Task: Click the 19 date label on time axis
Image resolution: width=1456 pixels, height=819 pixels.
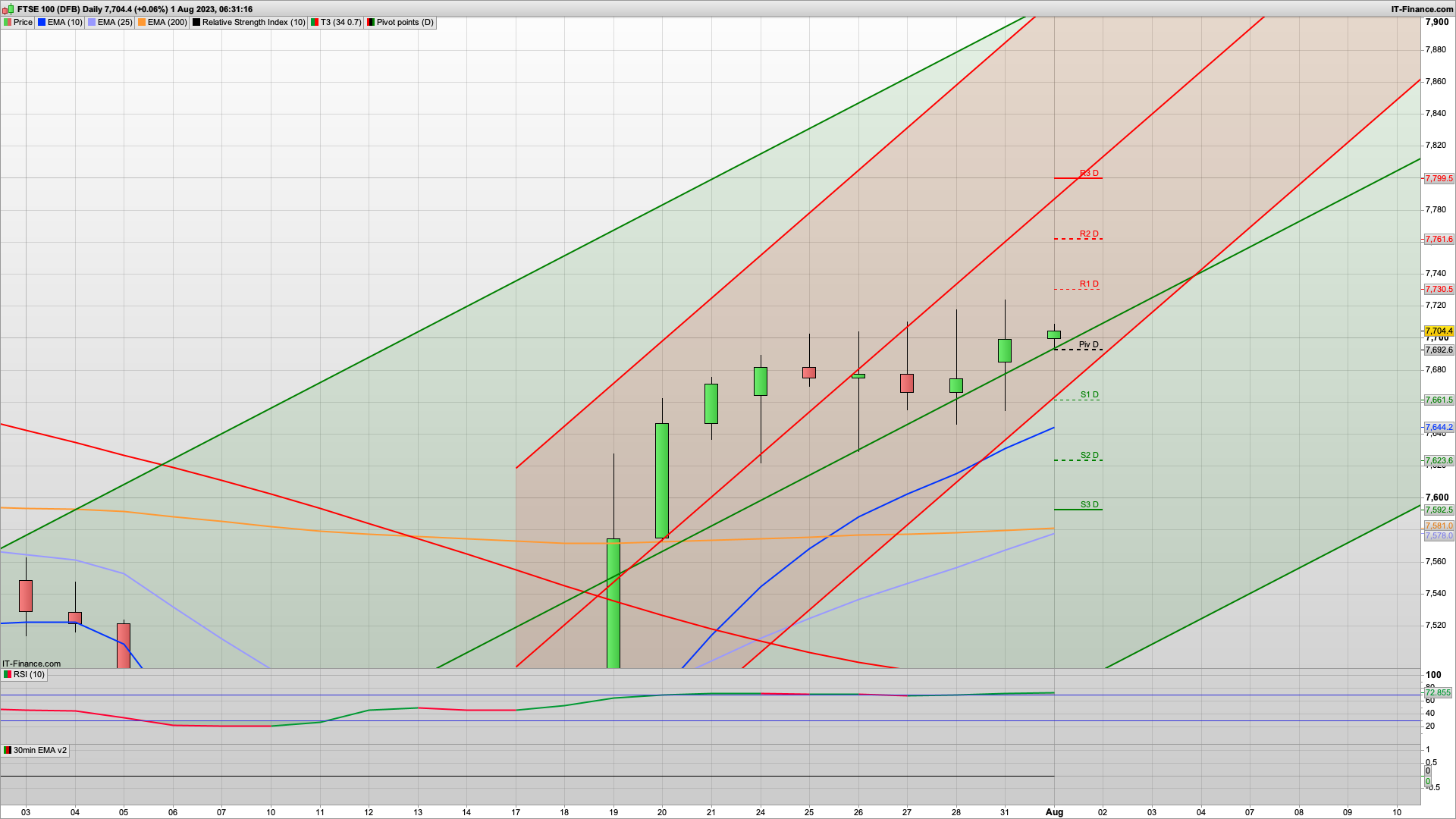Action: tap(613, 812)
